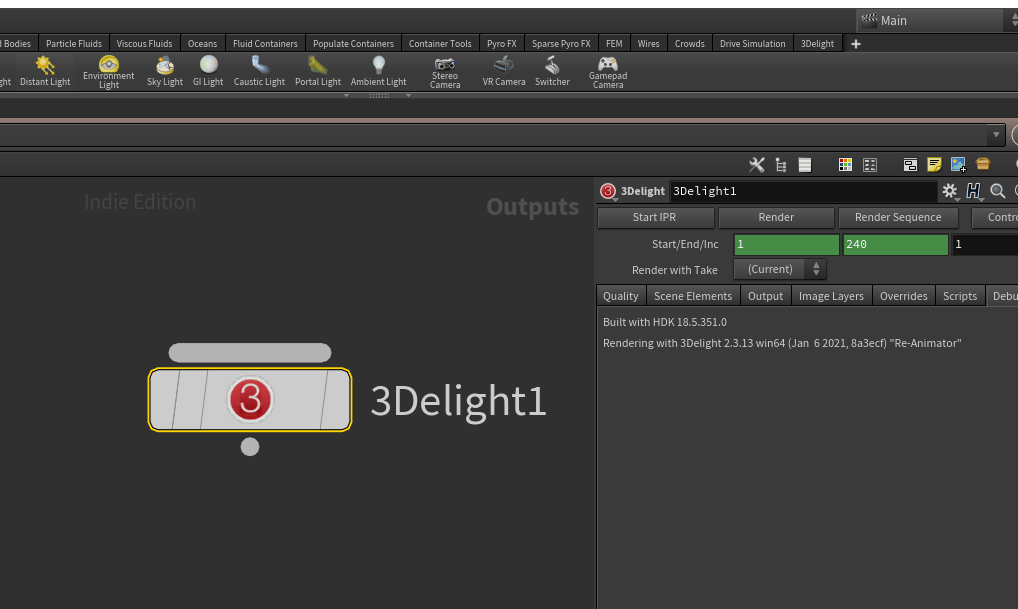Create a Stereo Camera from the shelf
1018x609 pixels.
tap(445, 71)
